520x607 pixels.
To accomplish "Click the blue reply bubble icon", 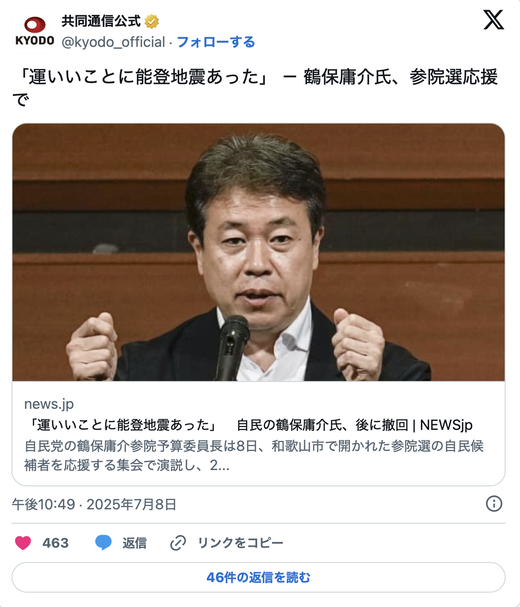I will pyautogui.click(x=103, y=543).
